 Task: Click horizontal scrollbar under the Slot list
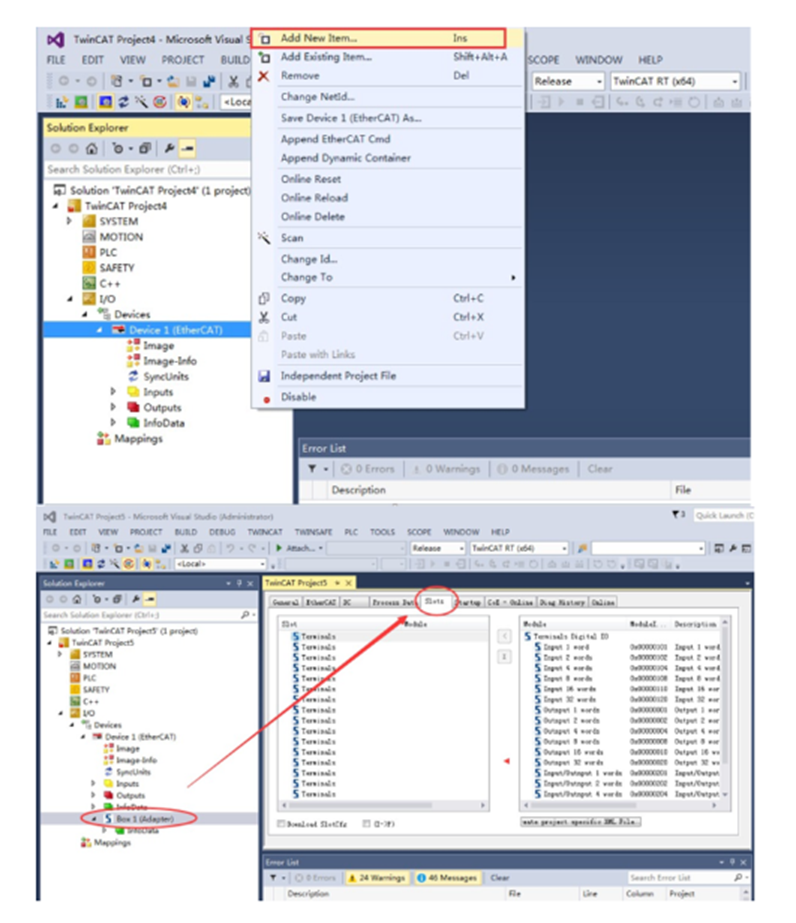[x=383, y=805]
